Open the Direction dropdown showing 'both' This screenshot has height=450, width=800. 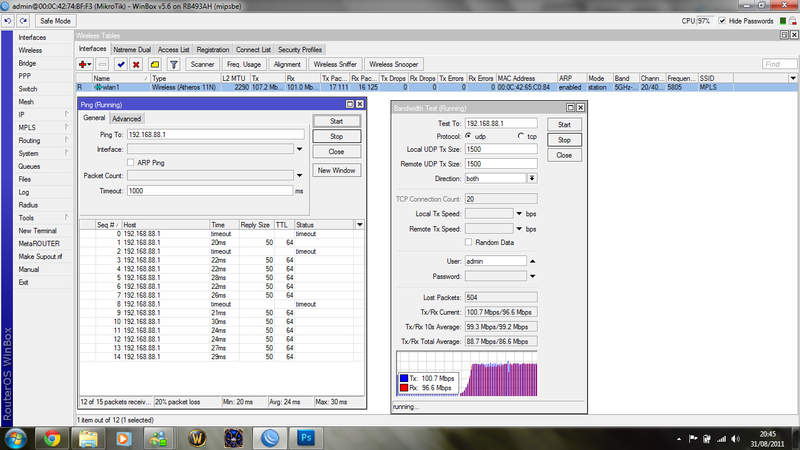(532, 177)
